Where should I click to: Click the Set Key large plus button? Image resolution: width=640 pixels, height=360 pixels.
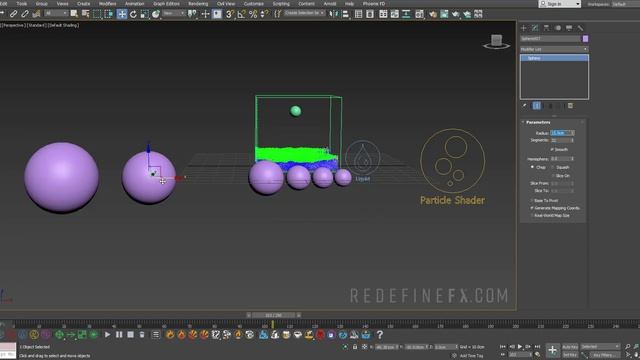pos(552,350)
